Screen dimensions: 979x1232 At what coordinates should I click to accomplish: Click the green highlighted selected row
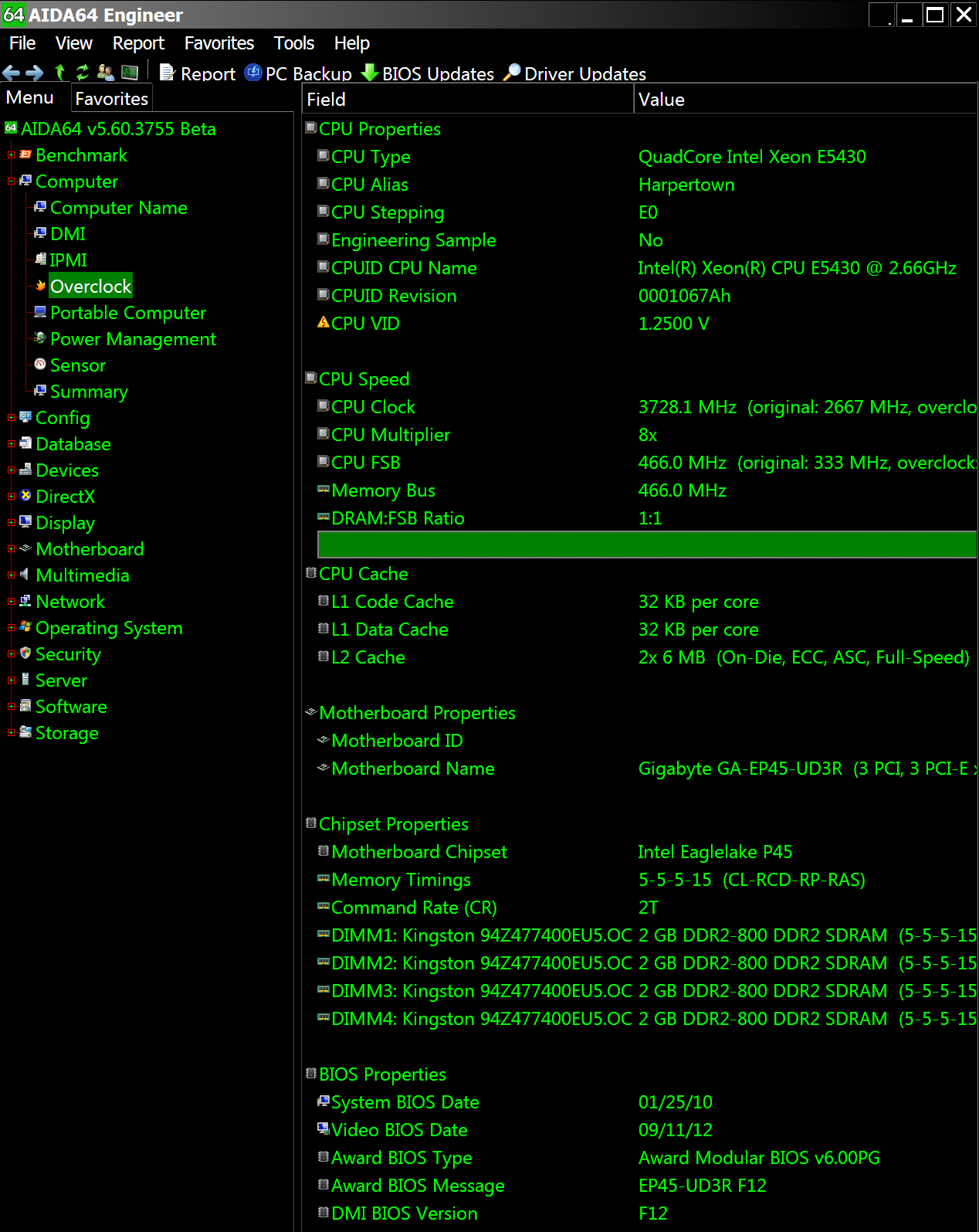point(647,545)
